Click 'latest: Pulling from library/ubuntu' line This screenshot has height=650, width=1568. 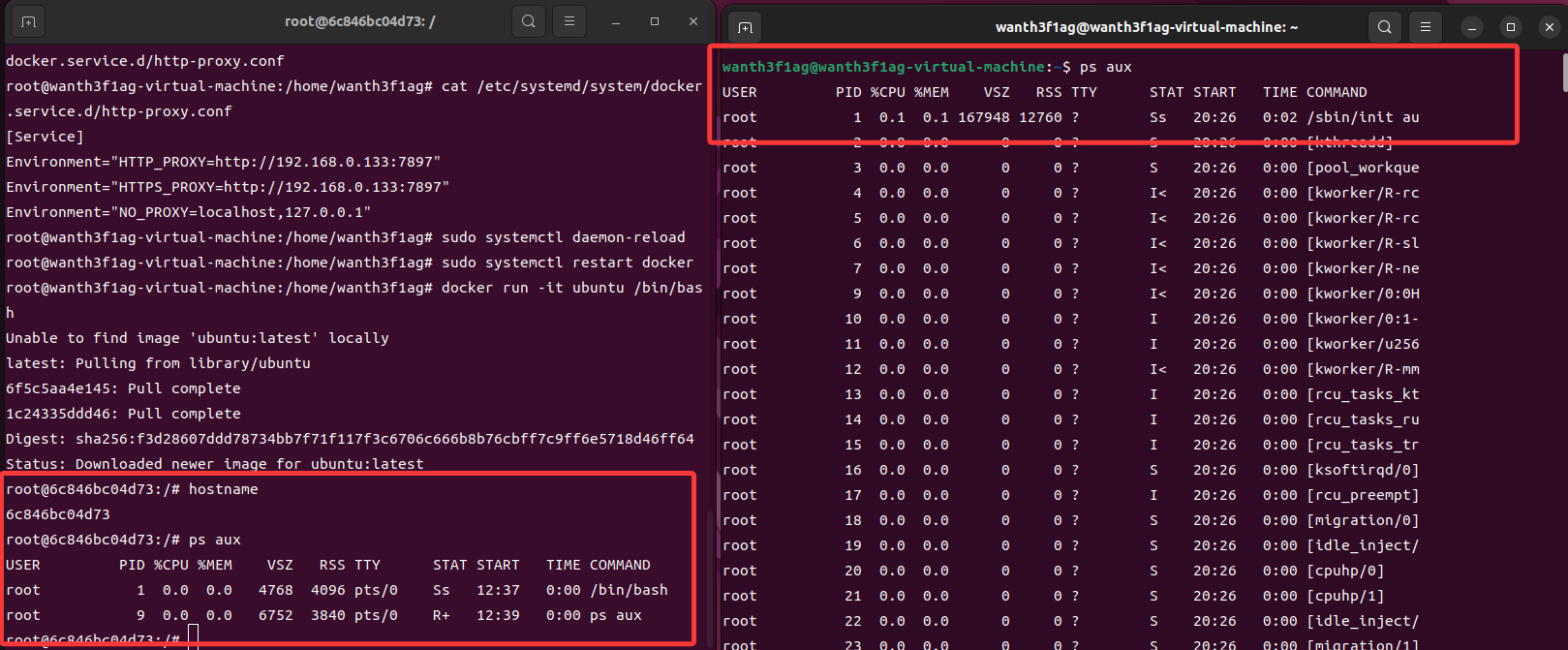[158, 363]
